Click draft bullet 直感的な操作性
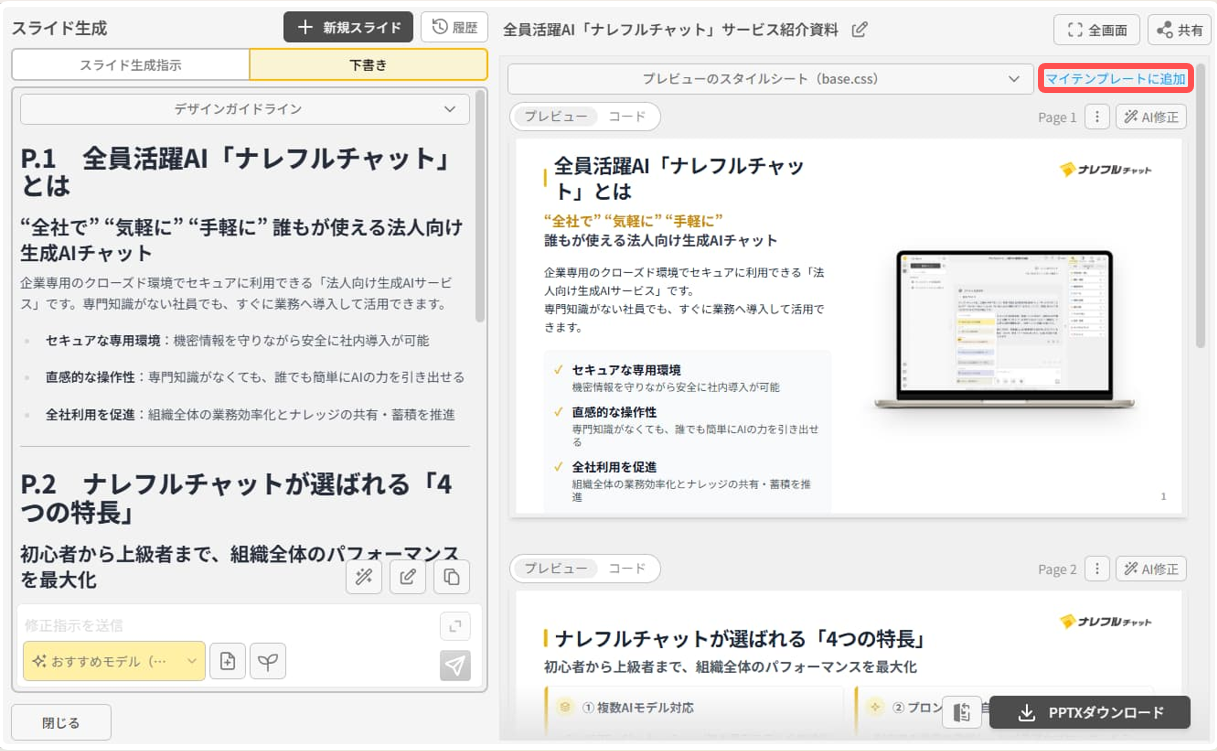The image size is (1217, 751). click(x=255, y=378)
